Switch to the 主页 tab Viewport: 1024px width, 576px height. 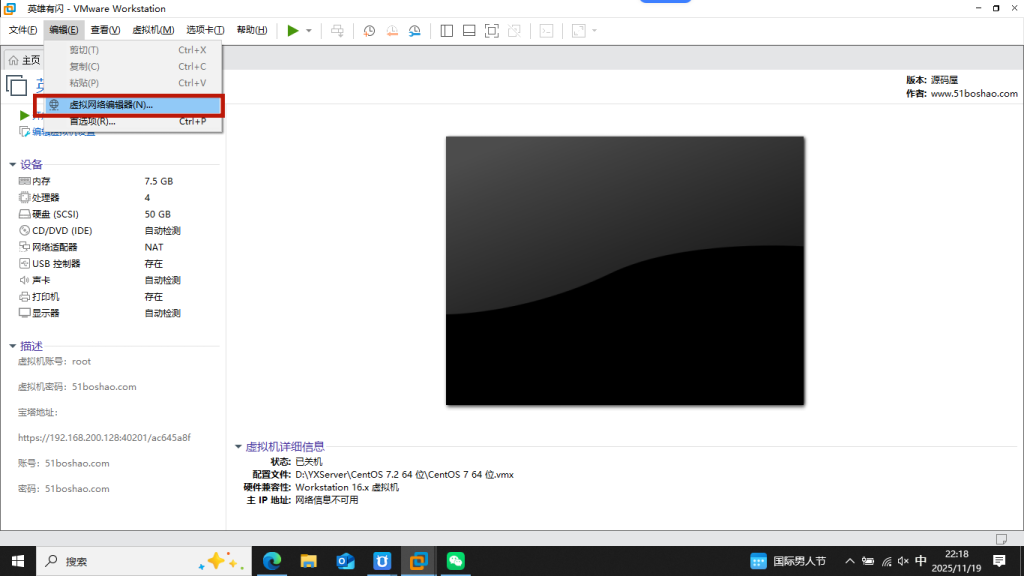pos(25,59)
